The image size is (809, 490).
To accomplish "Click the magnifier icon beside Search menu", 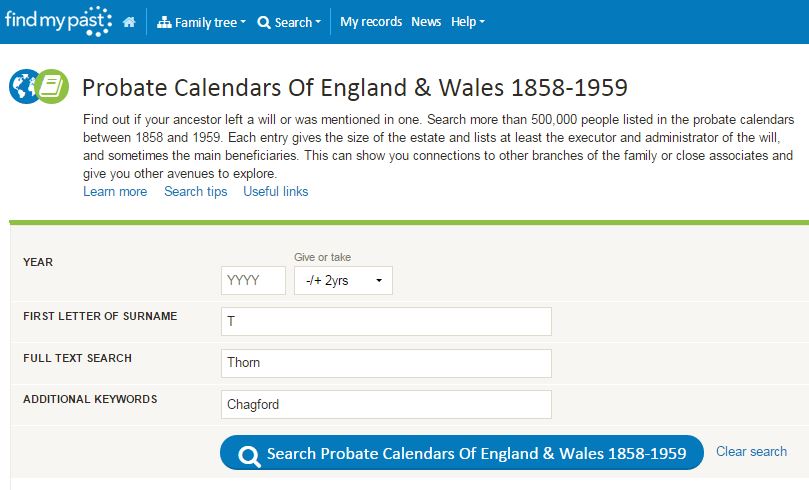I will pos(264,22).
